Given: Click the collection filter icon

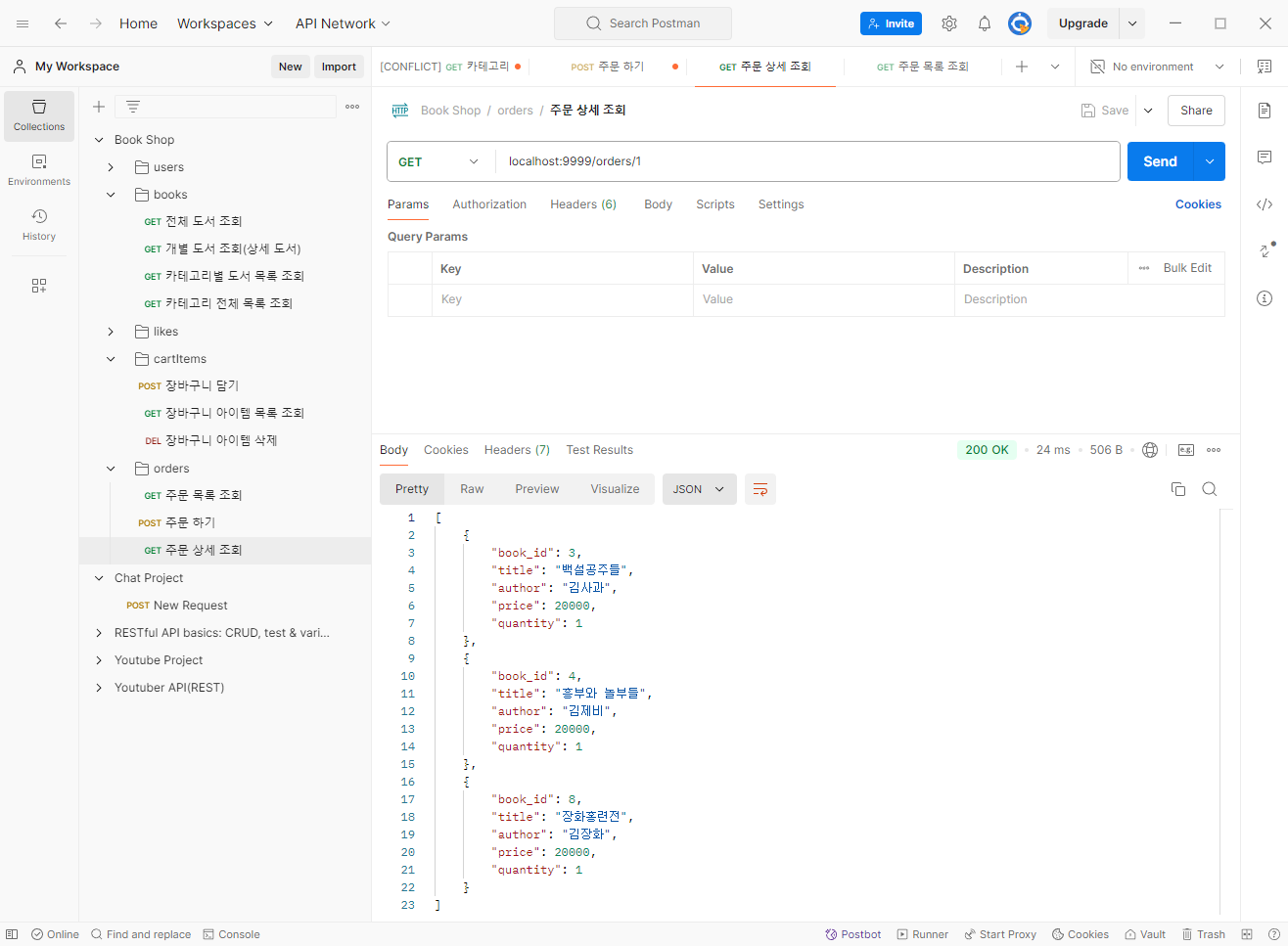Looking at the screenshot, I should click(133, 107).
